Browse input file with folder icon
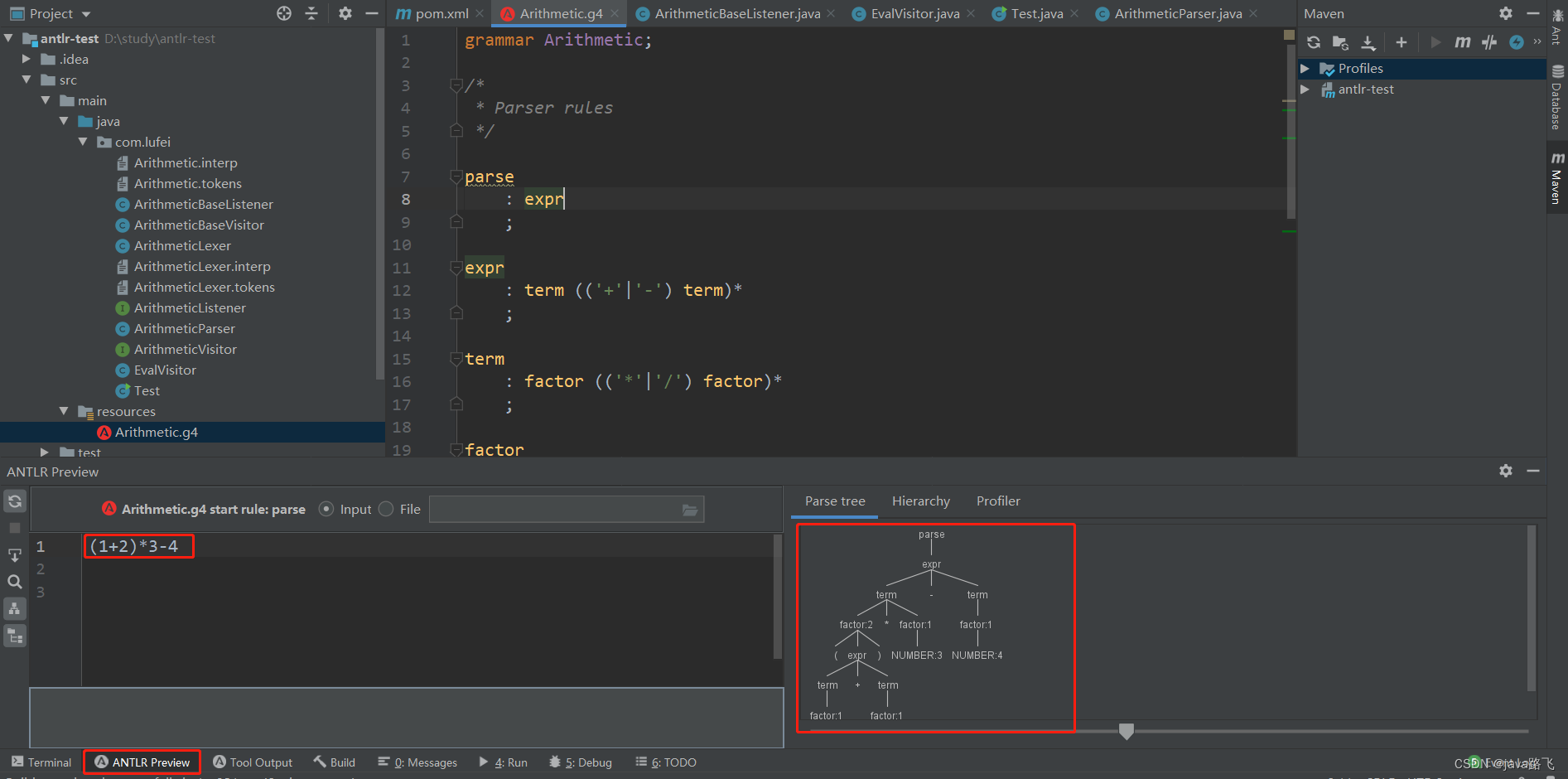Viewport: 1568px width, 779px height. click(690, 510)
